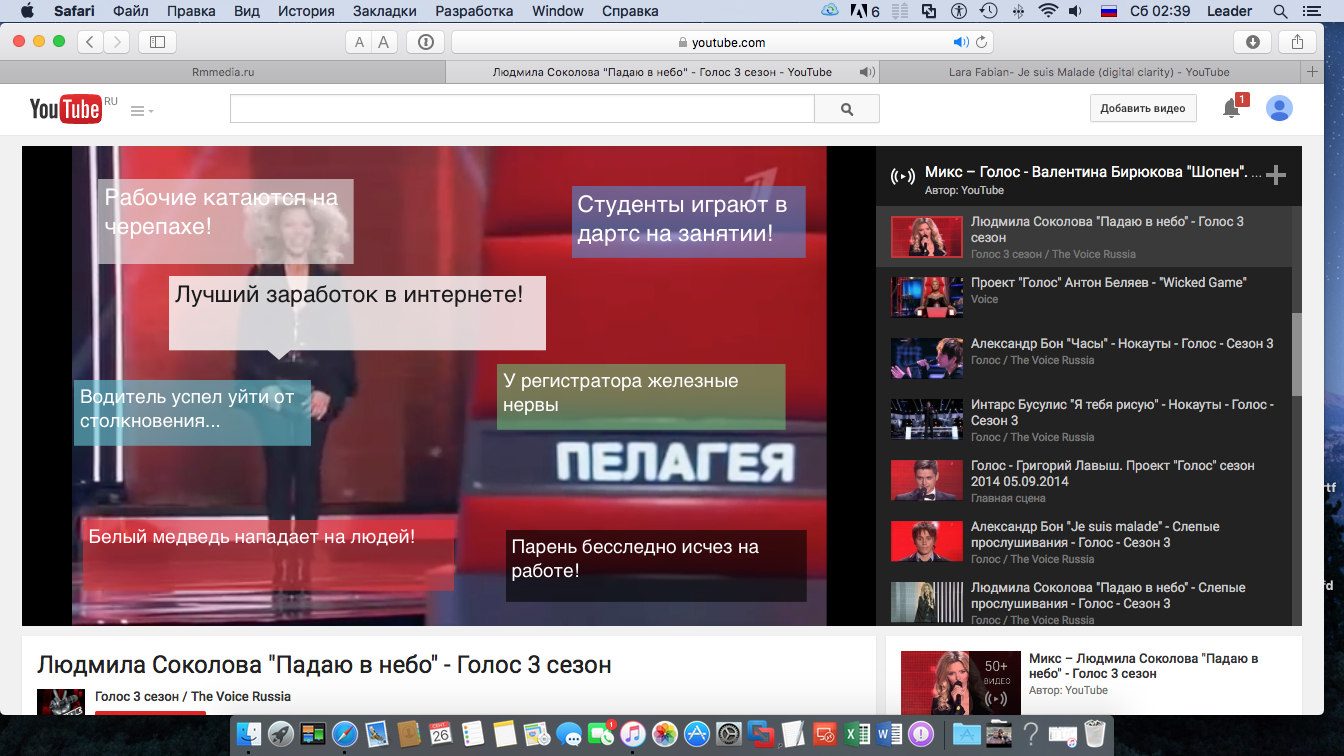Switch to the Rmmedia.ru tab
This screenshot has height=756, width=1344.
point(223,72)
